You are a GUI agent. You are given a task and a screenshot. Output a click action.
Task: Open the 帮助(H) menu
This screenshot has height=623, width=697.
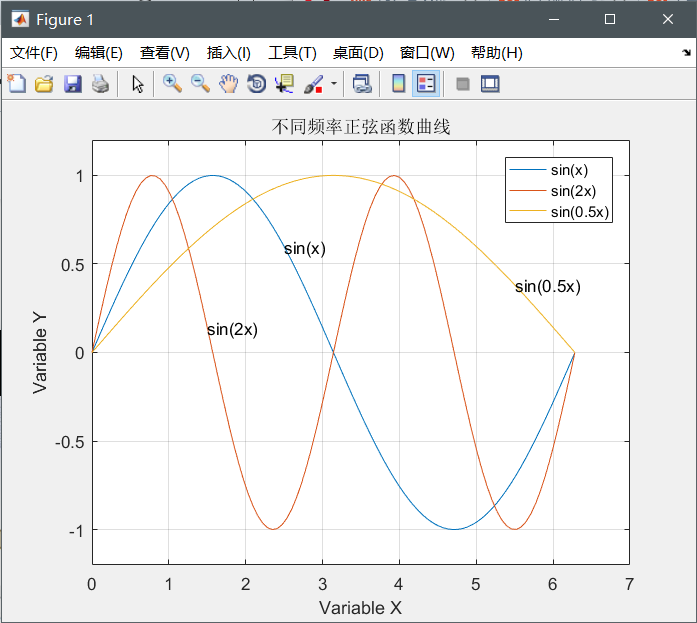coord(497,53)
